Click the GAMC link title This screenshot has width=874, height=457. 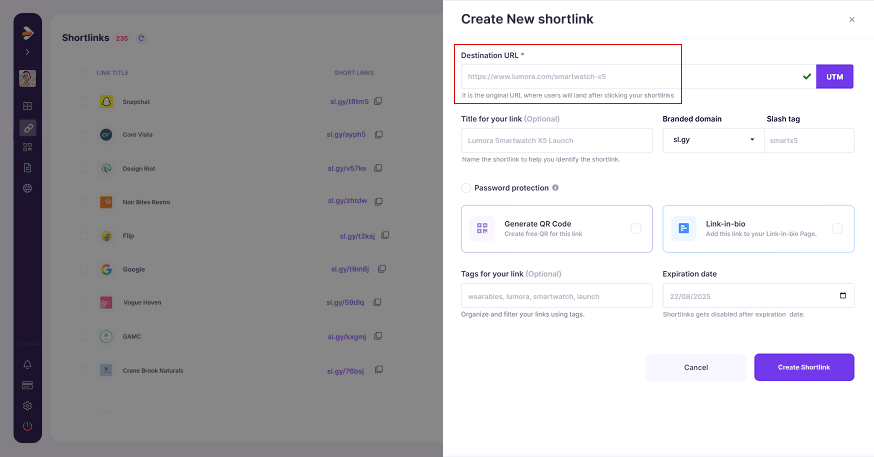click(x=132, y=337)
